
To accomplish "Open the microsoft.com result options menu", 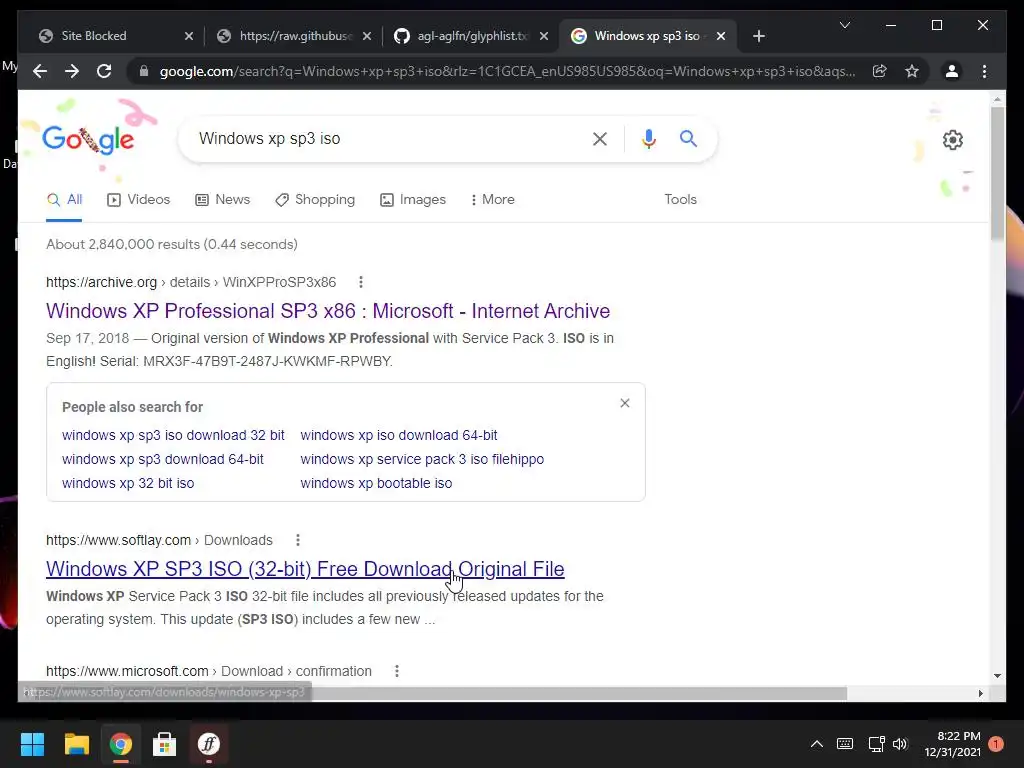I will 396,671.
